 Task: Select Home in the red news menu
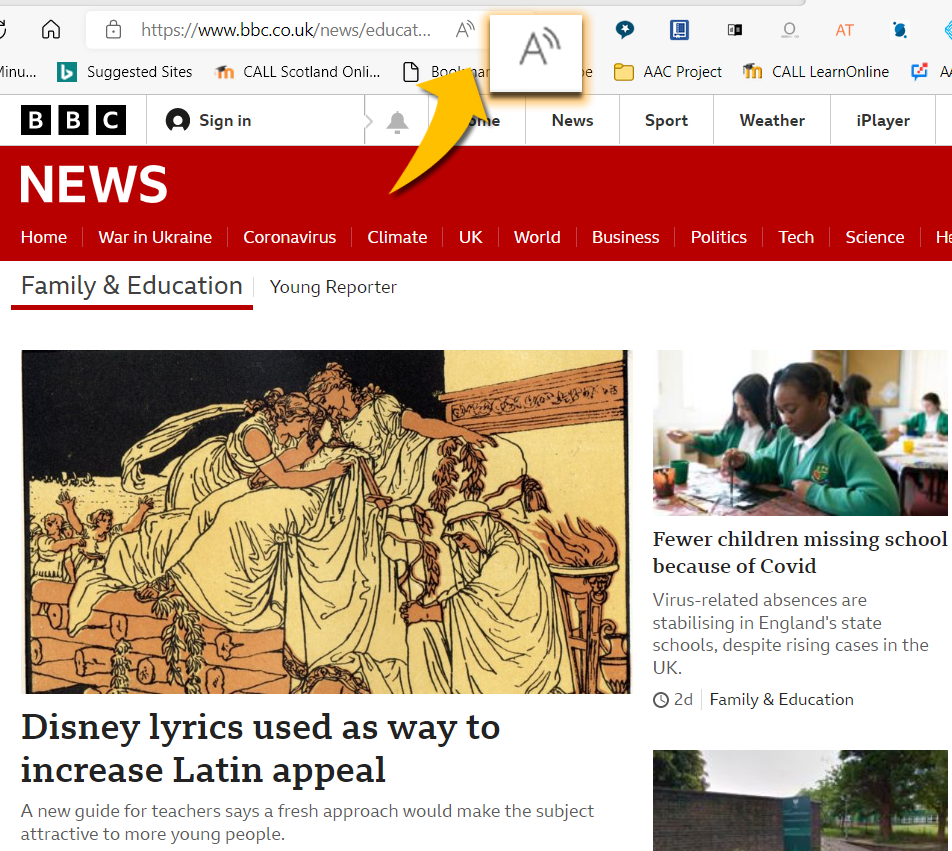(44, 237)
